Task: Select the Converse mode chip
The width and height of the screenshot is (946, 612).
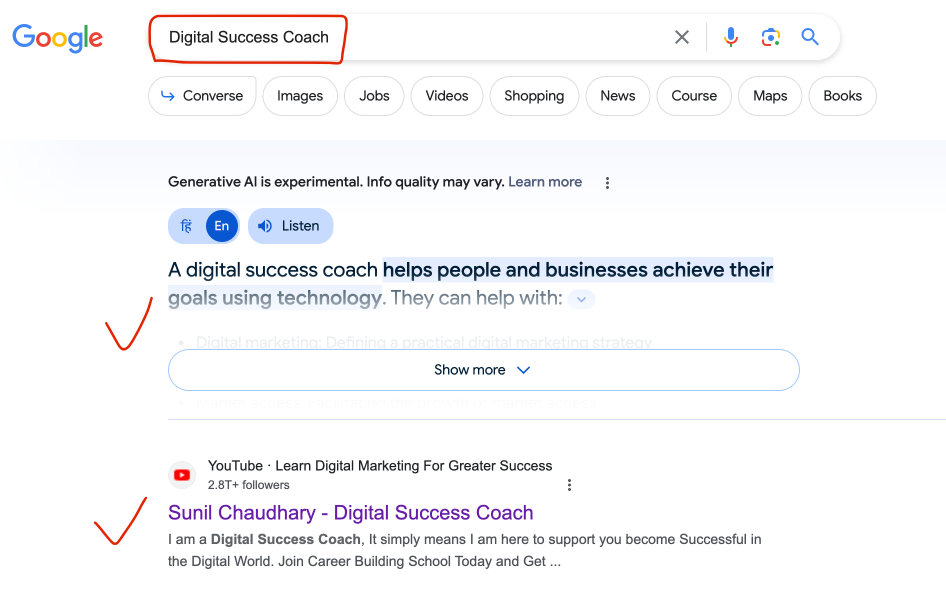Action: [202, 96]
